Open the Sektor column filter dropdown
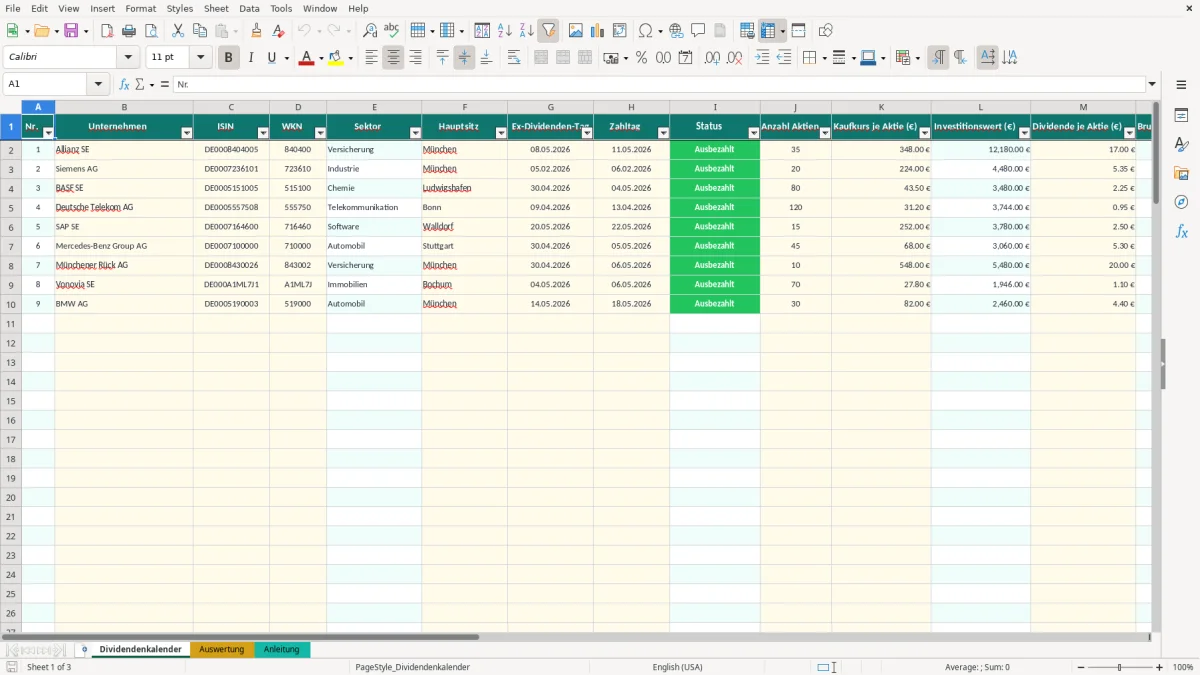This screenshot has height=675, width=1200. (x=414, y=132)
